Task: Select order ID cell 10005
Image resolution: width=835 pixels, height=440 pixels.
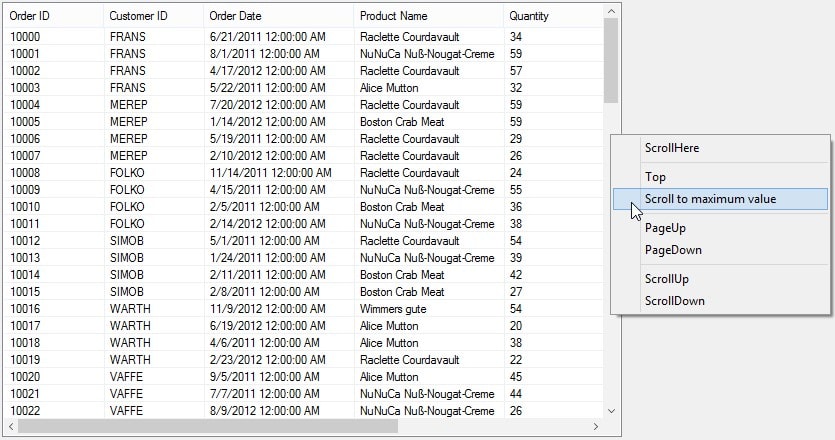Action: click(x=54, y=122)
